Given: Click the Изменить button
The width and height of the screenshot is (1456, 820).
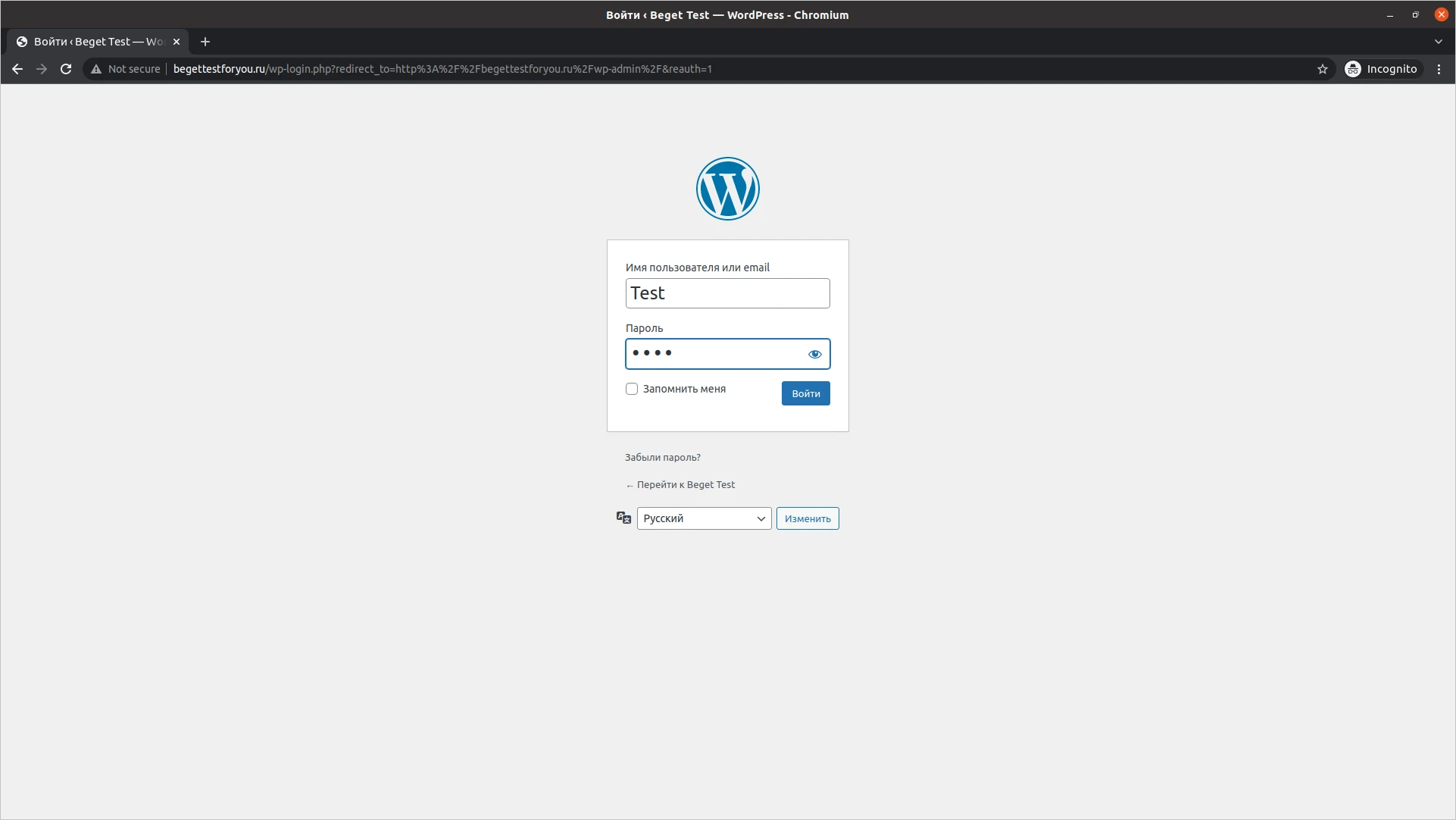Looking at the screenshot, I should click(807, 518).
